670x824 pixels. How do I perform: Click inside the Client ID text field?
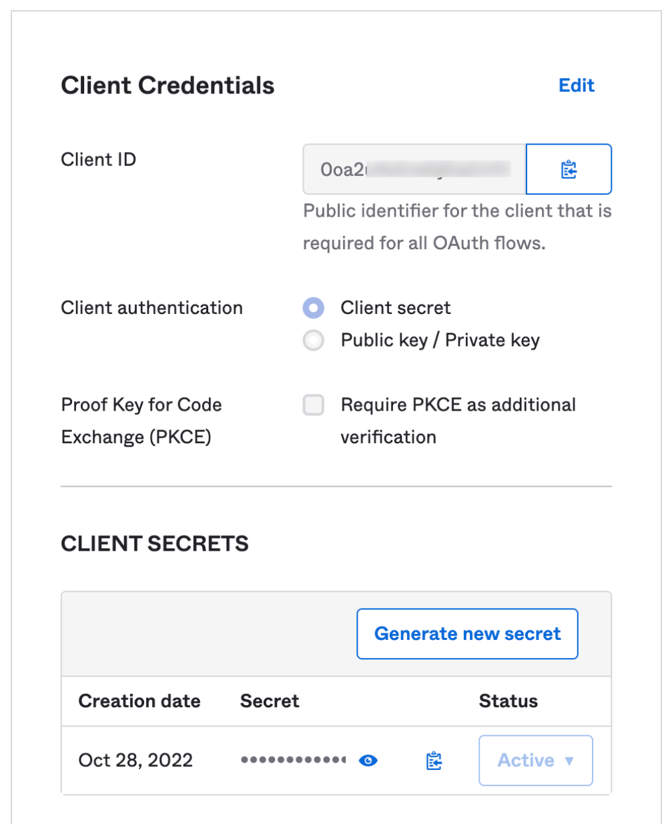click(414, 169)
